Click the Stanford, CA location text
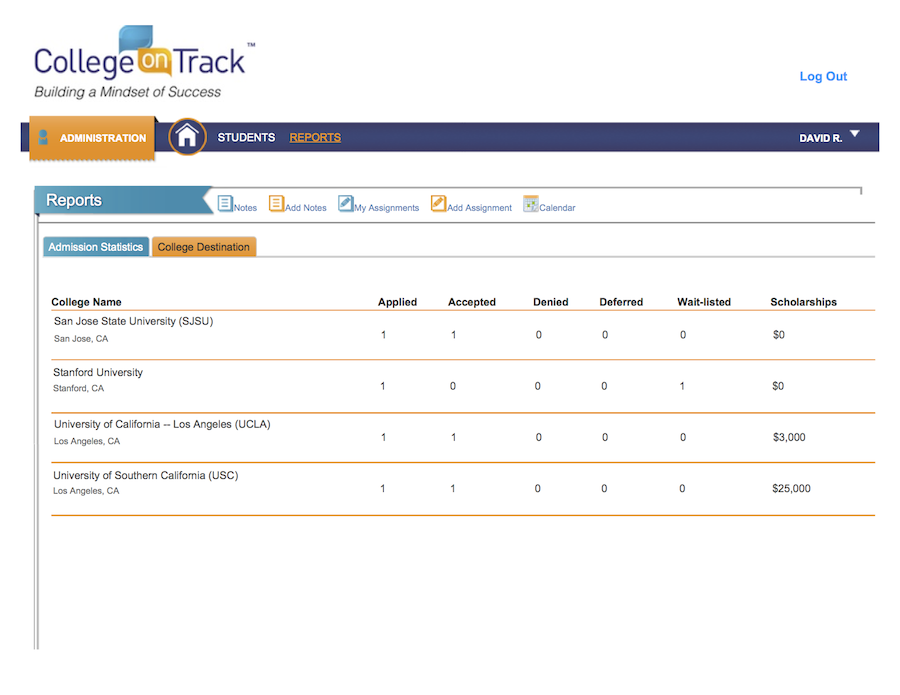This screenshot has width=900, height=695. pyautogui.click(x=79, y=388)
